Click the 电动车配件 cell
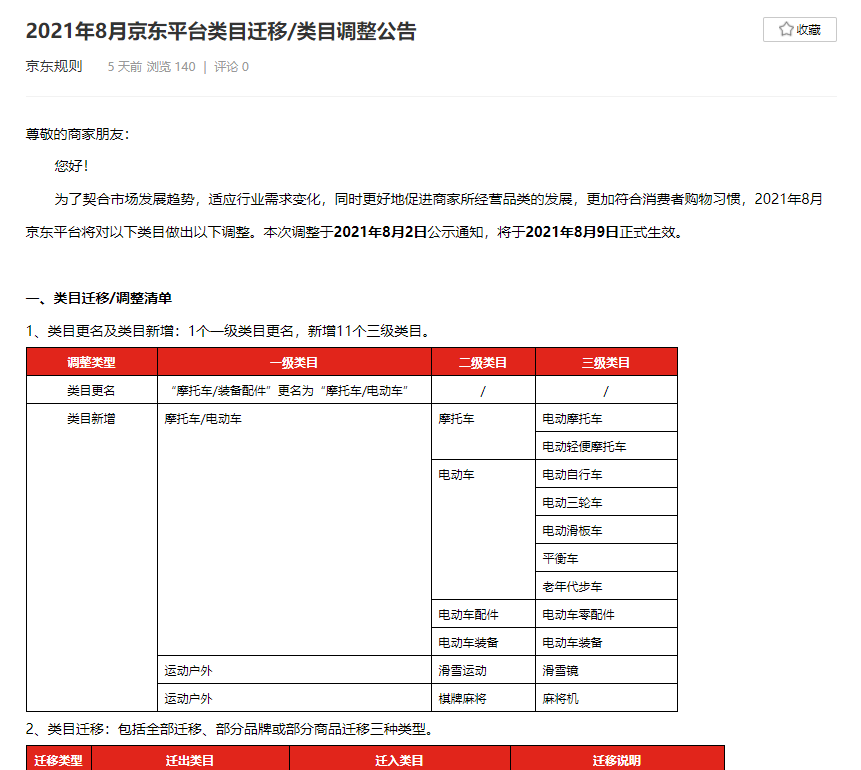861x770 pixels. pyautogui.click(x=483, y=614)
